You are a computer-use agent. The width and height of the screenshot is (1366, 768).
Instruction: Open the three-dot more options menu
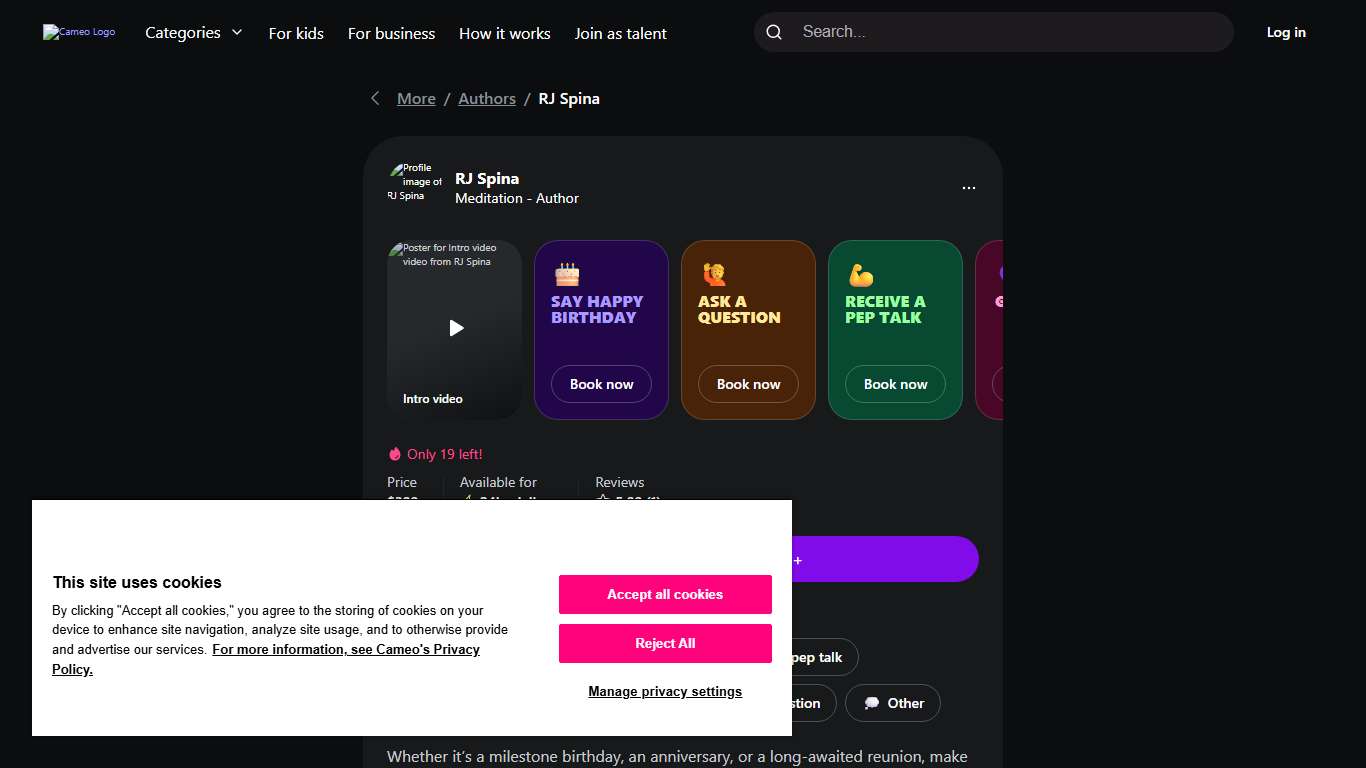point(968,188)
